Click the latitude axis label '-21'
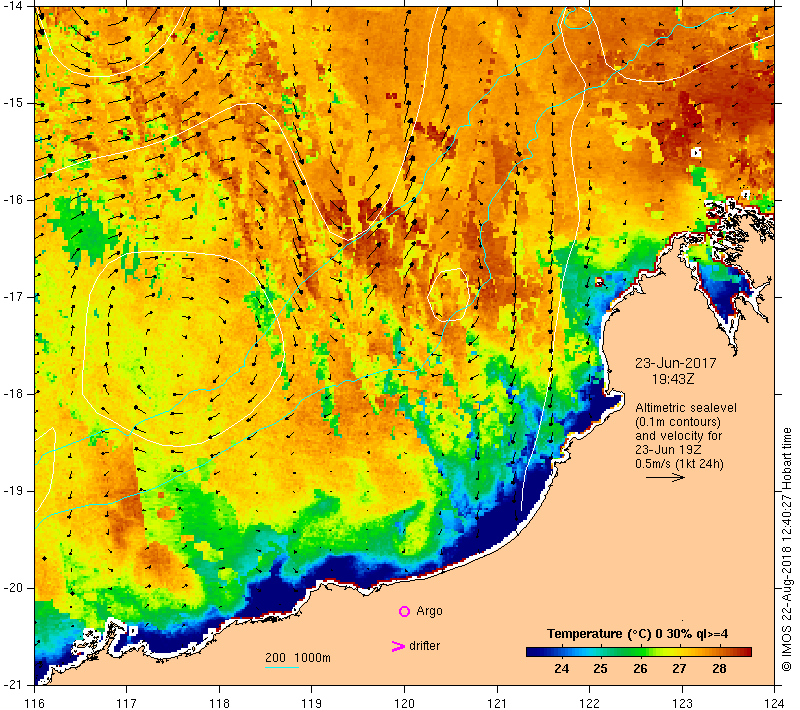Viewport: 800px width, 710px height. click(12, 684)
